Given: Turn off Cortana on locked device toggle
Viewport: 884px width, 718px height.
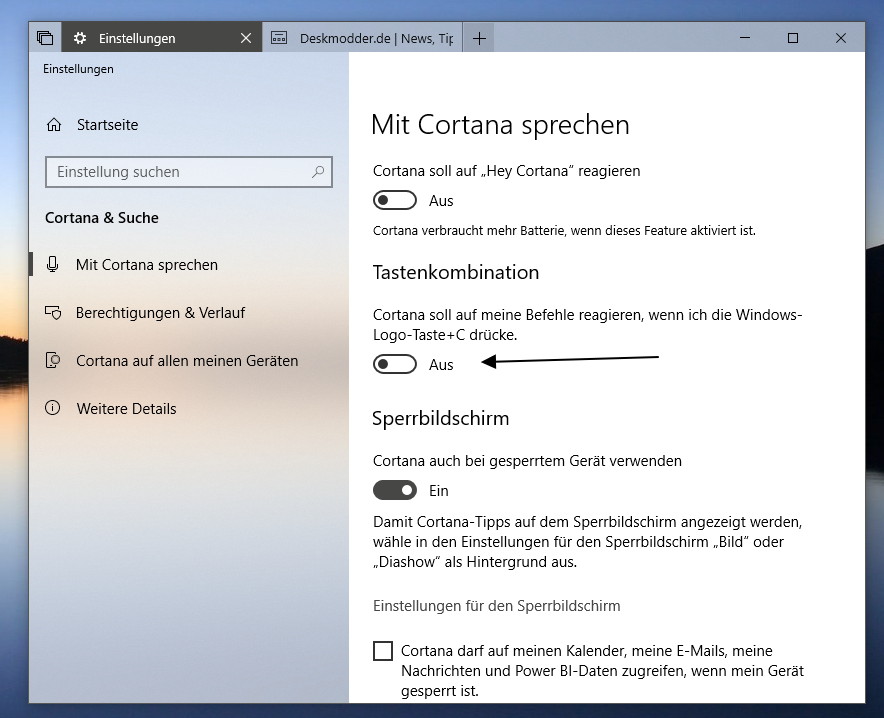Looking at the screenshot, I should tap(395, 490).
